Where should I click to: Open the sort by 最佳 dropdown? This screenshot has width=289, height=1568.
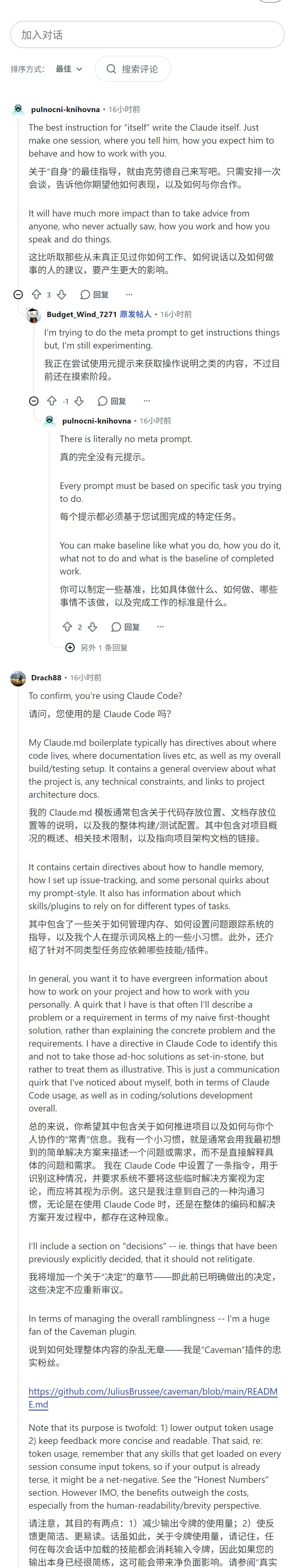(x=69, y=69)
